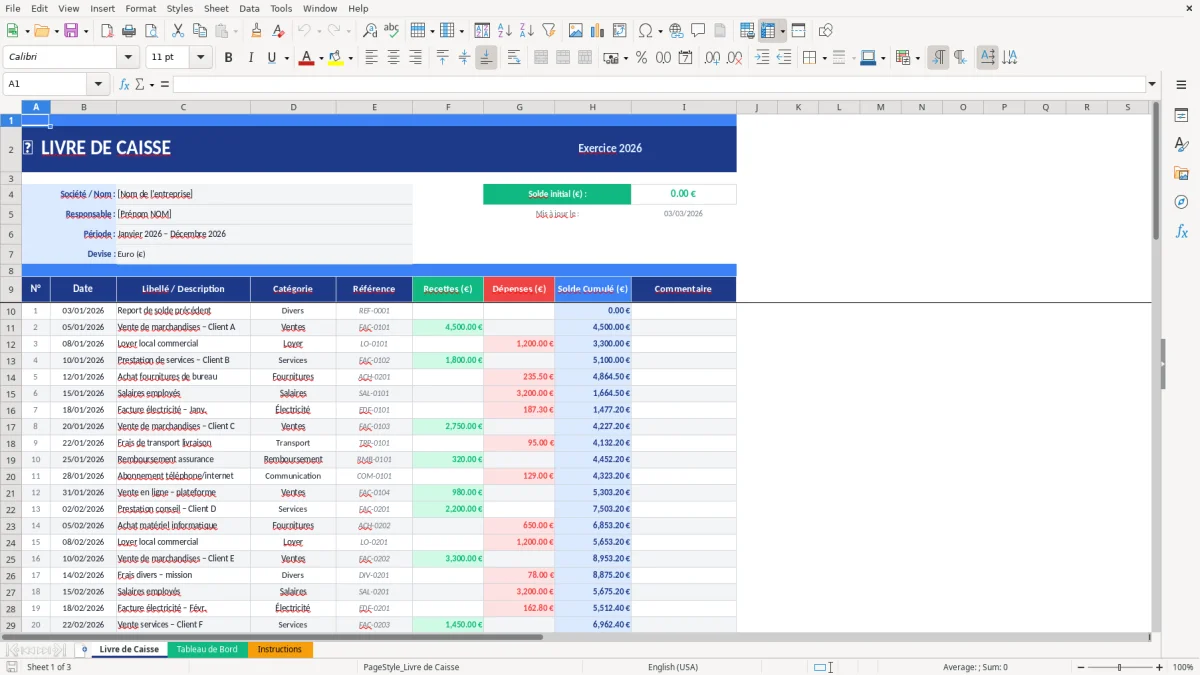The width and height of the screenshot is (1200, 675).
Task: Insert an image
Action: coord(576,30)
